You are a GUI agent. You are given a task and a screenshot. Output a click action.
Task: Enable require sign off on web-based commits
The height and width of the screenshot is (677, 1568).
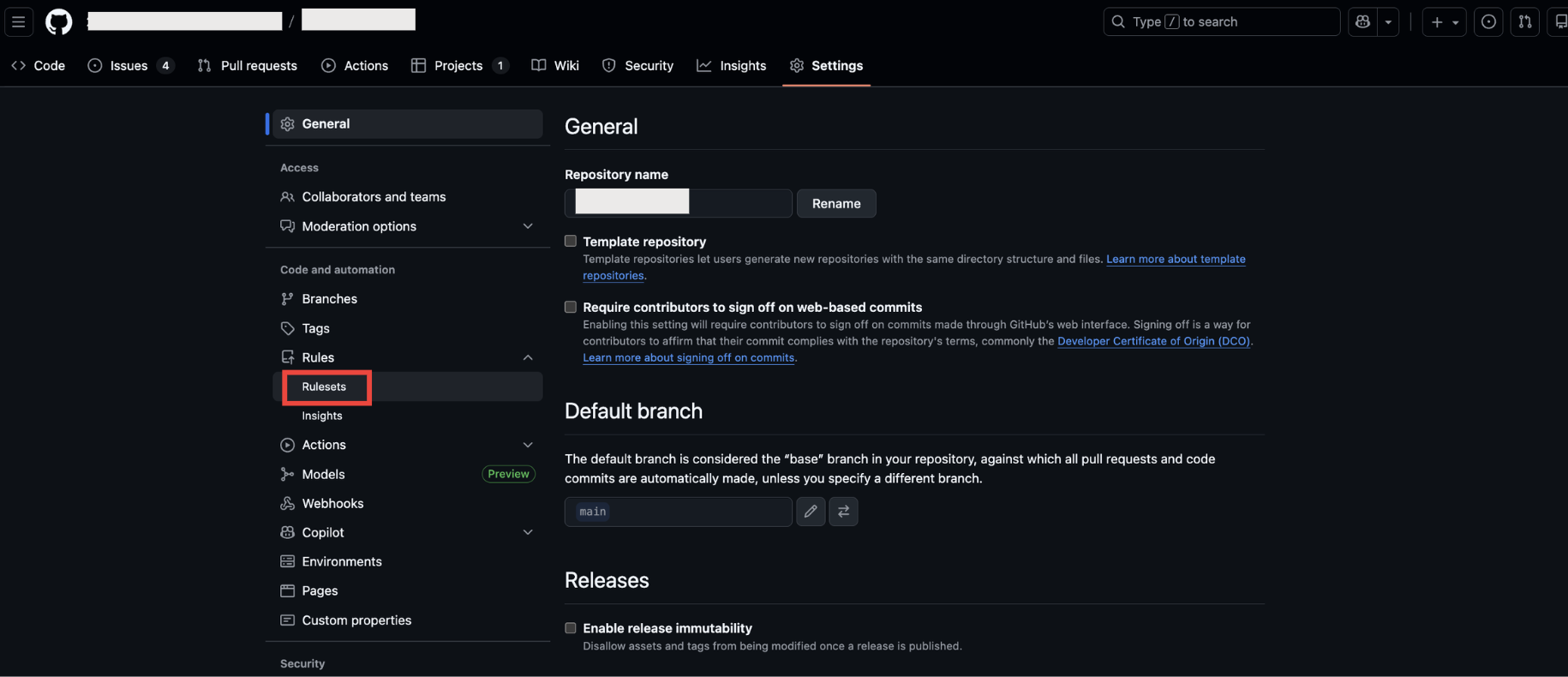[x=571, y=307]
